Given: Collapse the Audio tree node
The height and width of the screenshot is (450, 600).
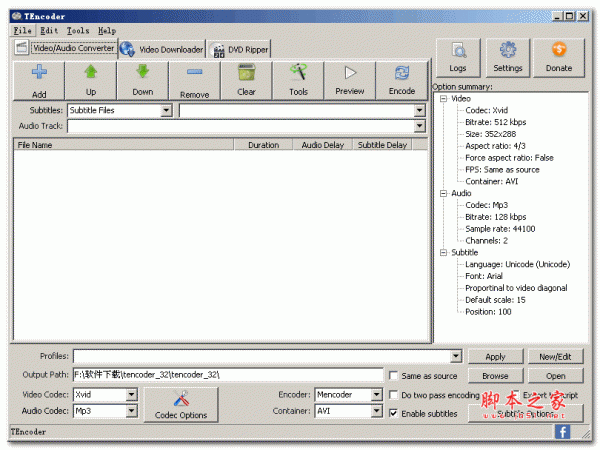Looking at the screenshot, I should coord(443,193).
